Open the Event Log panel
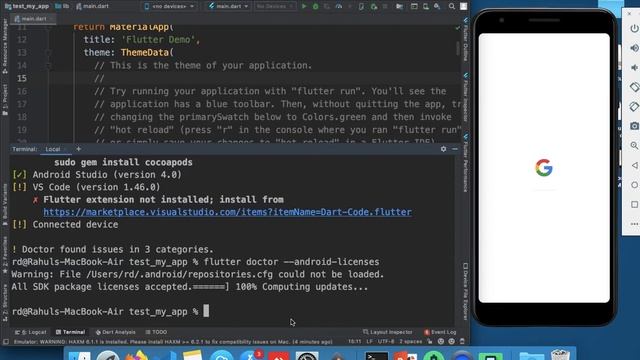The width and height of the screenshot is (640, 360). (x=440, y=332)
